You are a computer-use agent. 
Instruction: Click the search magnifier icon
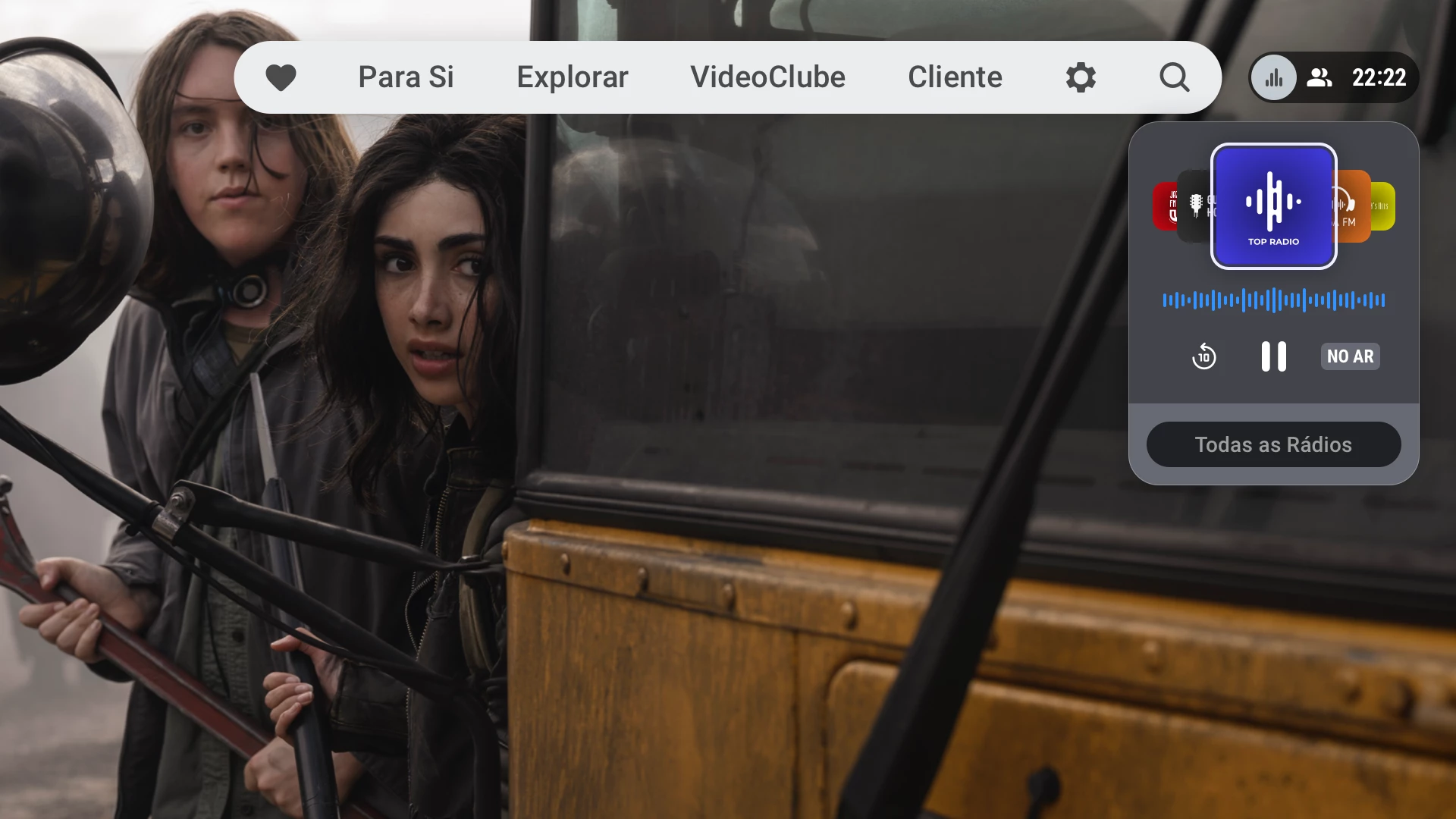coord(1174,77)
